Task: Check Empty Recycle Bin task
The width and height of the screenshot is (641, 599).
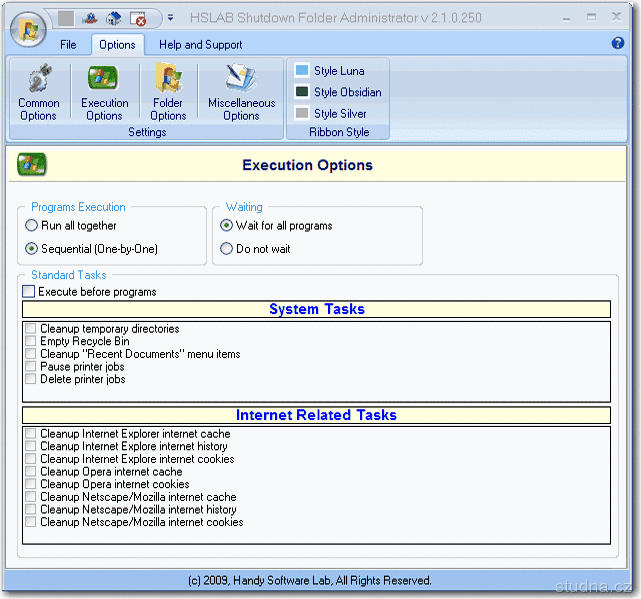Action: (31, 342)
